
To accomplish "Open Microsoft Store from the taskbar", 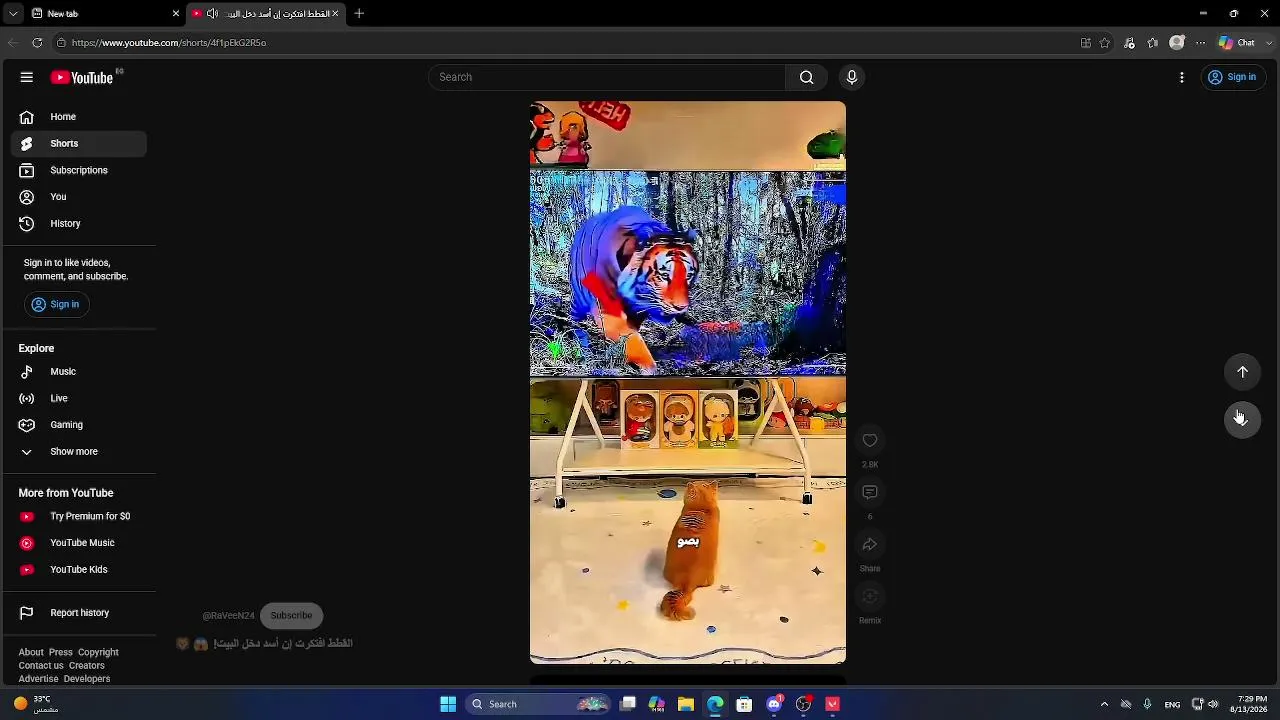I will point(744,704).
